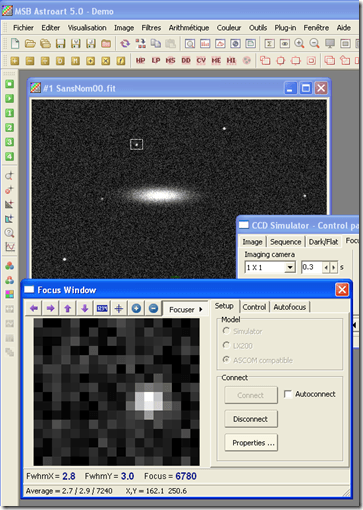363x510 pixels.
Task: Click the Zoom in magnifier toolbar icon
Action: coord(299,43)
